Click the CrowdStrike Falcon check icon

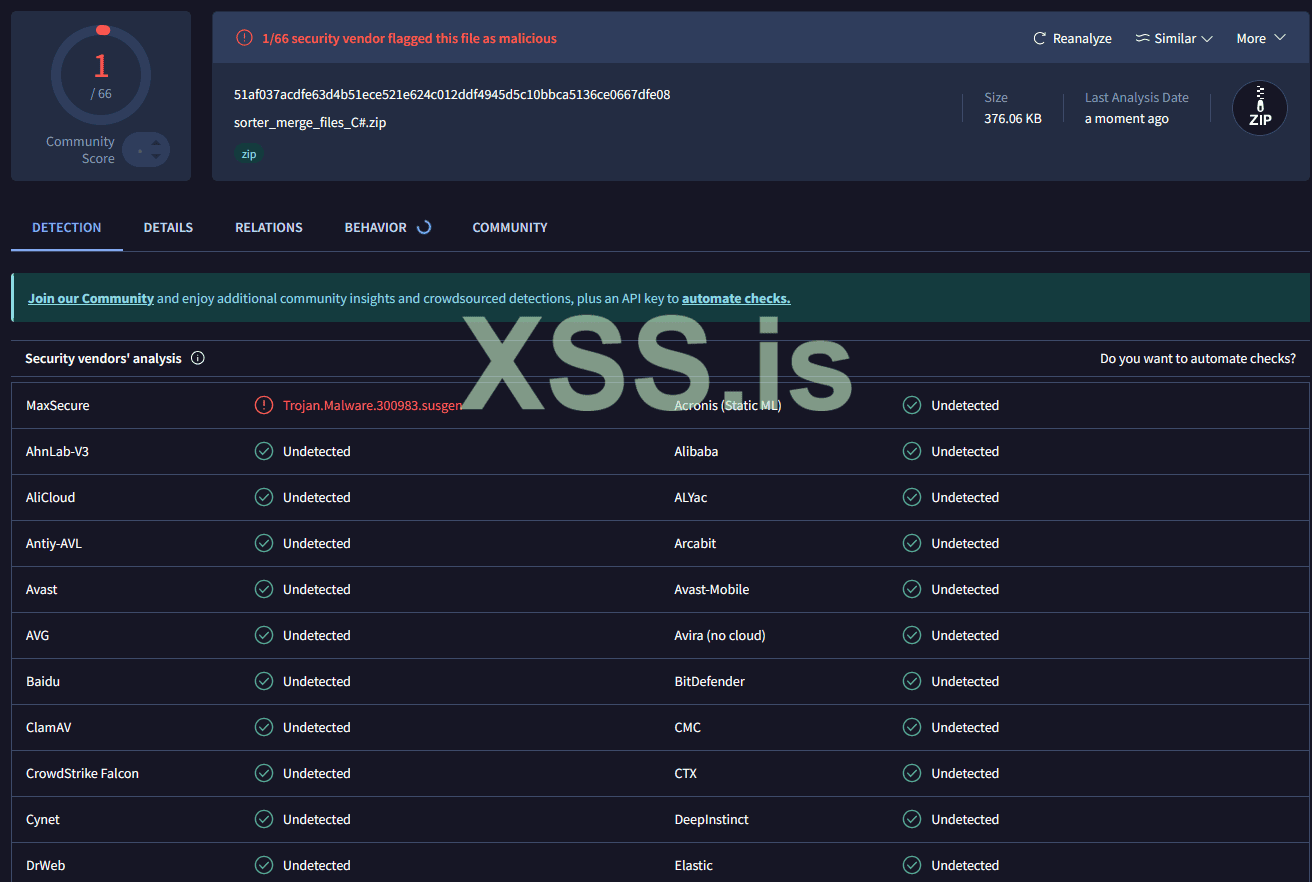click(264, 773)
